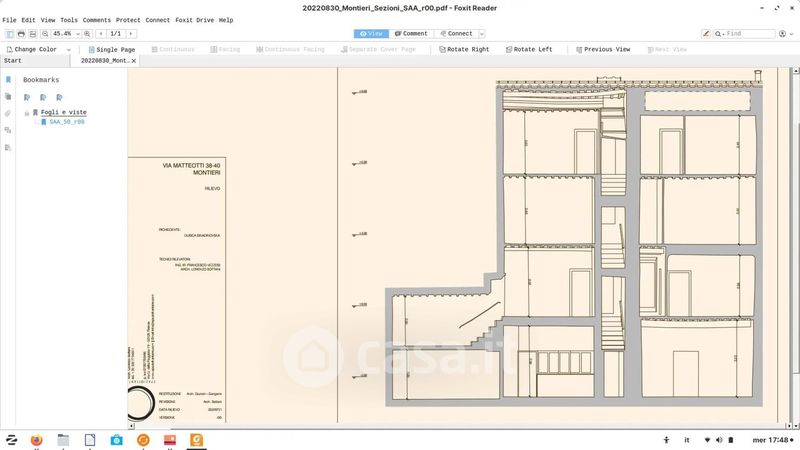Click Rotate Left in toolbar

[x=527, y=49]
